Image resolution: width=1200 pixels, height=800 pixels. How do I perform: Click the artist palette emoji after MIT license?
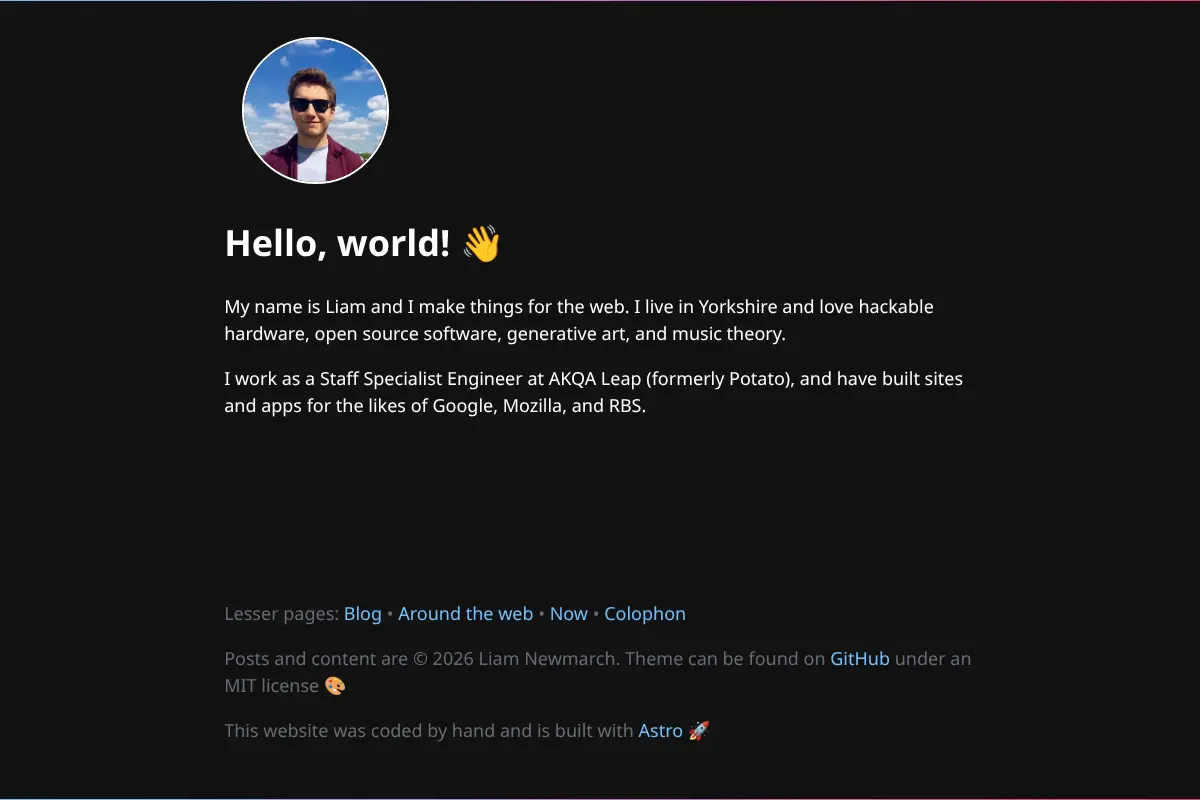coord(335,686)
